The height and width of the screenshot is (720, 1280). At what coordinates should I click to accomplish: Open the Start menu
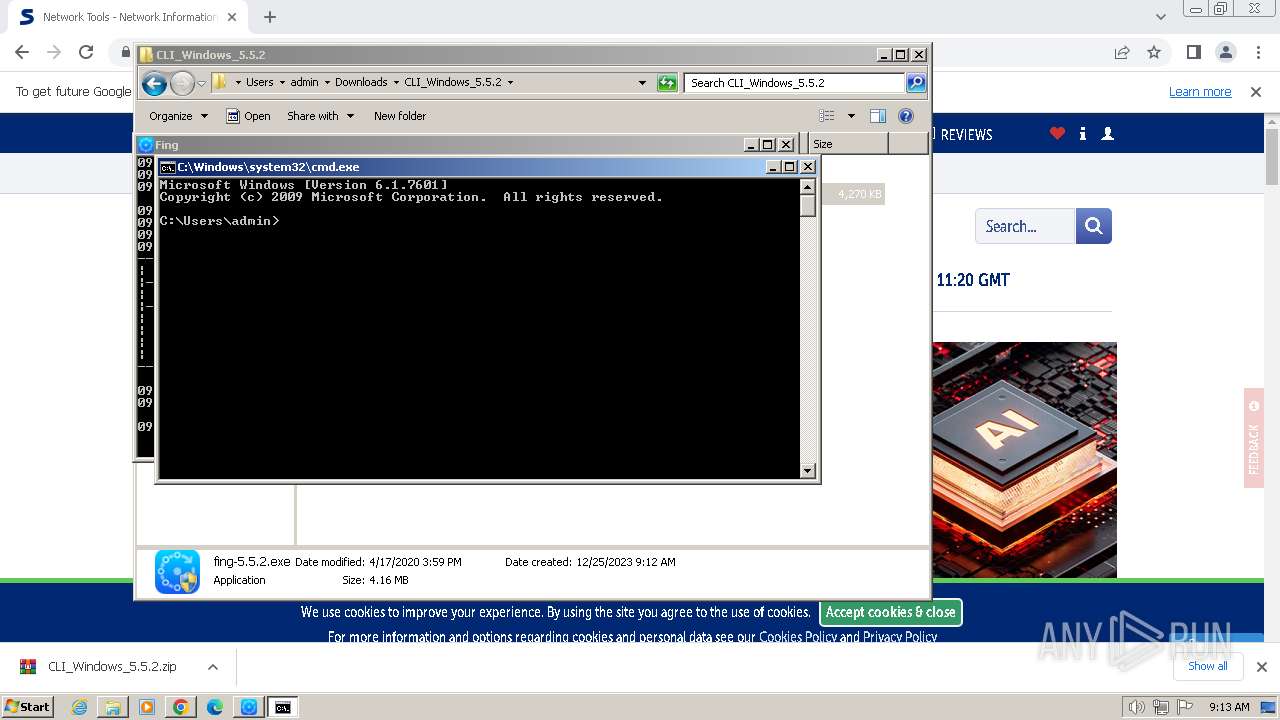pos(27,706)
